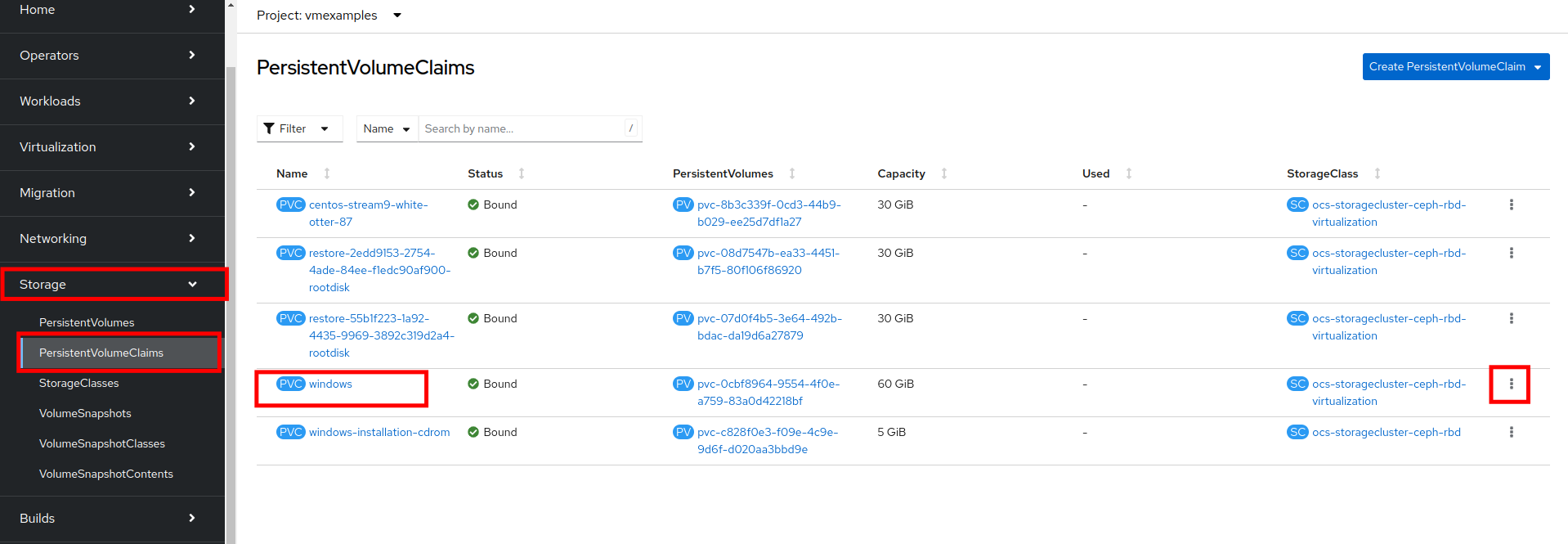Go to StorageClasses in sidebar
This screenshot has height=544, width=1568.
tap(79, 383)
